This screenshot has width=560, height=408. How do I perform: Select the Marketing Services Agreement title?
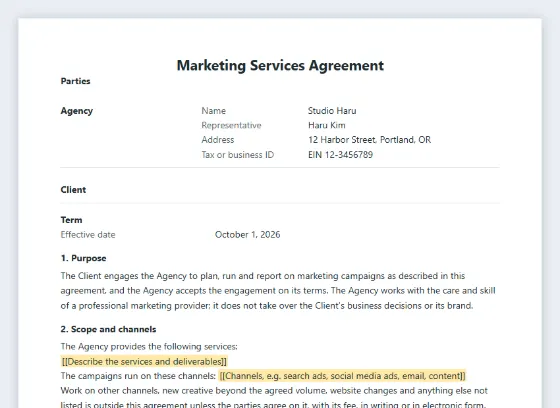click(x=280, y=65)
